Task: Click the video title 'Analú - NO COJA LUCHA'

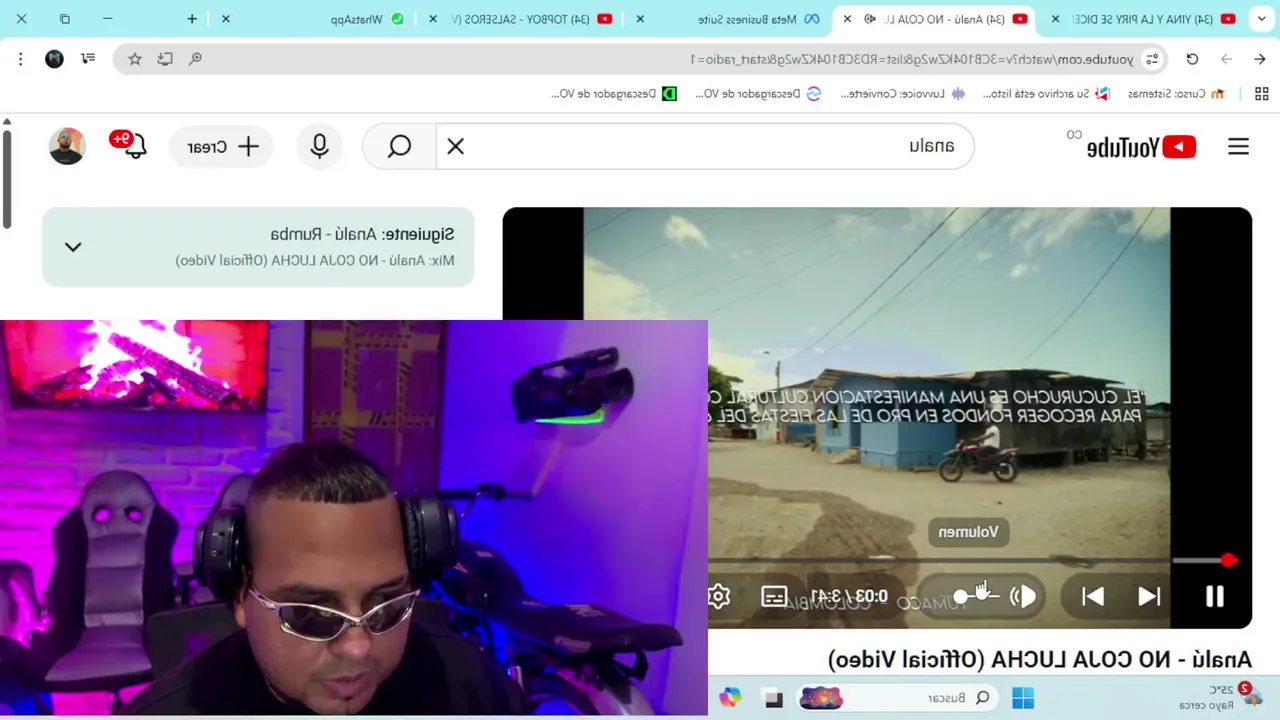Action: pos(1040,659)
